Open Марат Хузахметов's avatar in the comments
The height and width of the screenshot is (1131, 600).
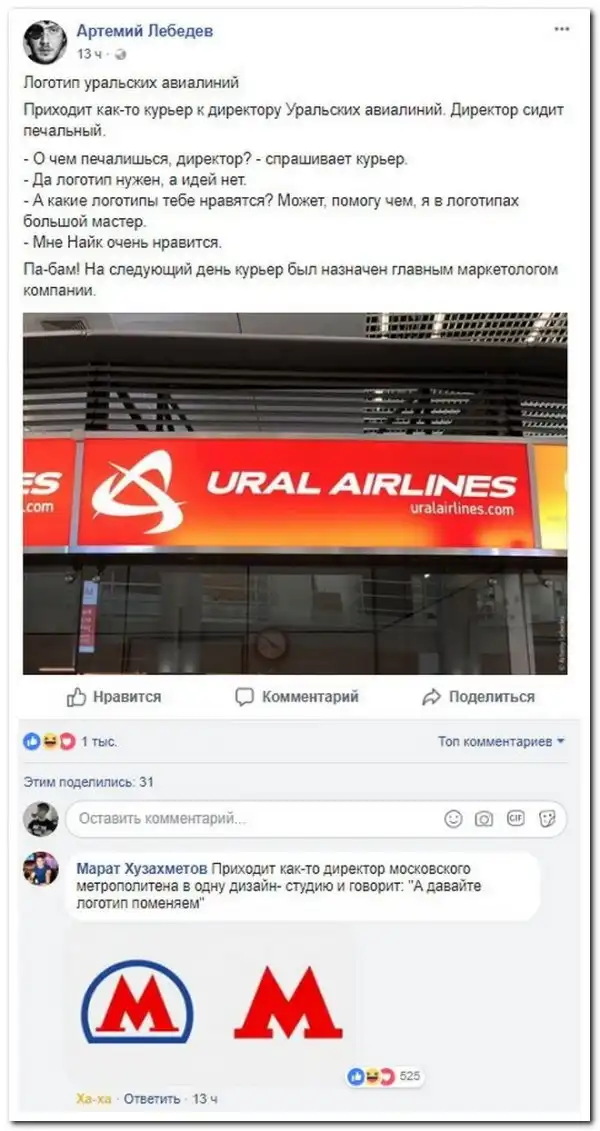tap(40, 869)
